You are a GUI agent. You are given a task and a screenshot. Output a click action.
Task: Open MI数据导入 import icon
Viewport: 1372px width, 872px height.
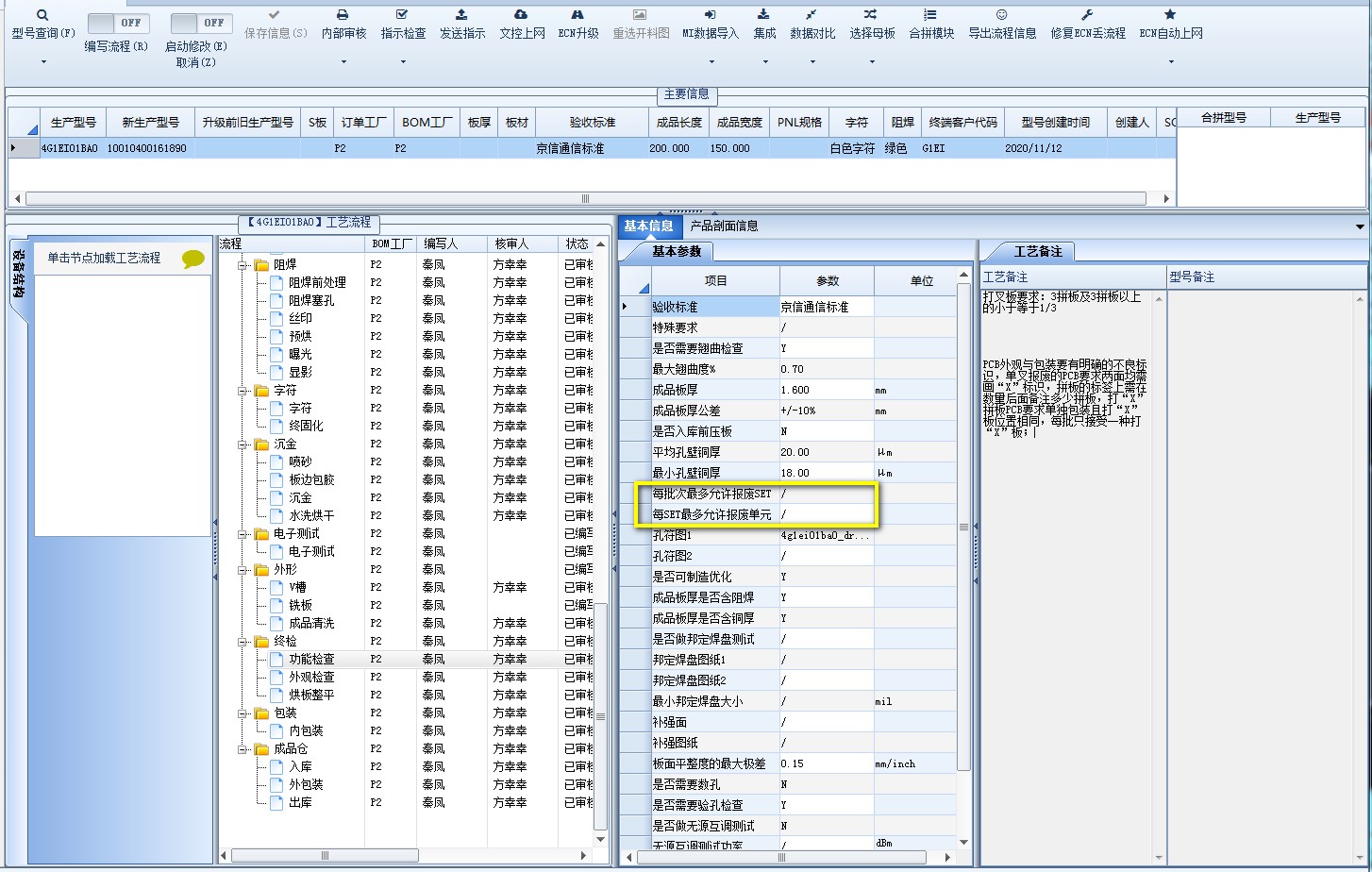[x=710, y=16]
